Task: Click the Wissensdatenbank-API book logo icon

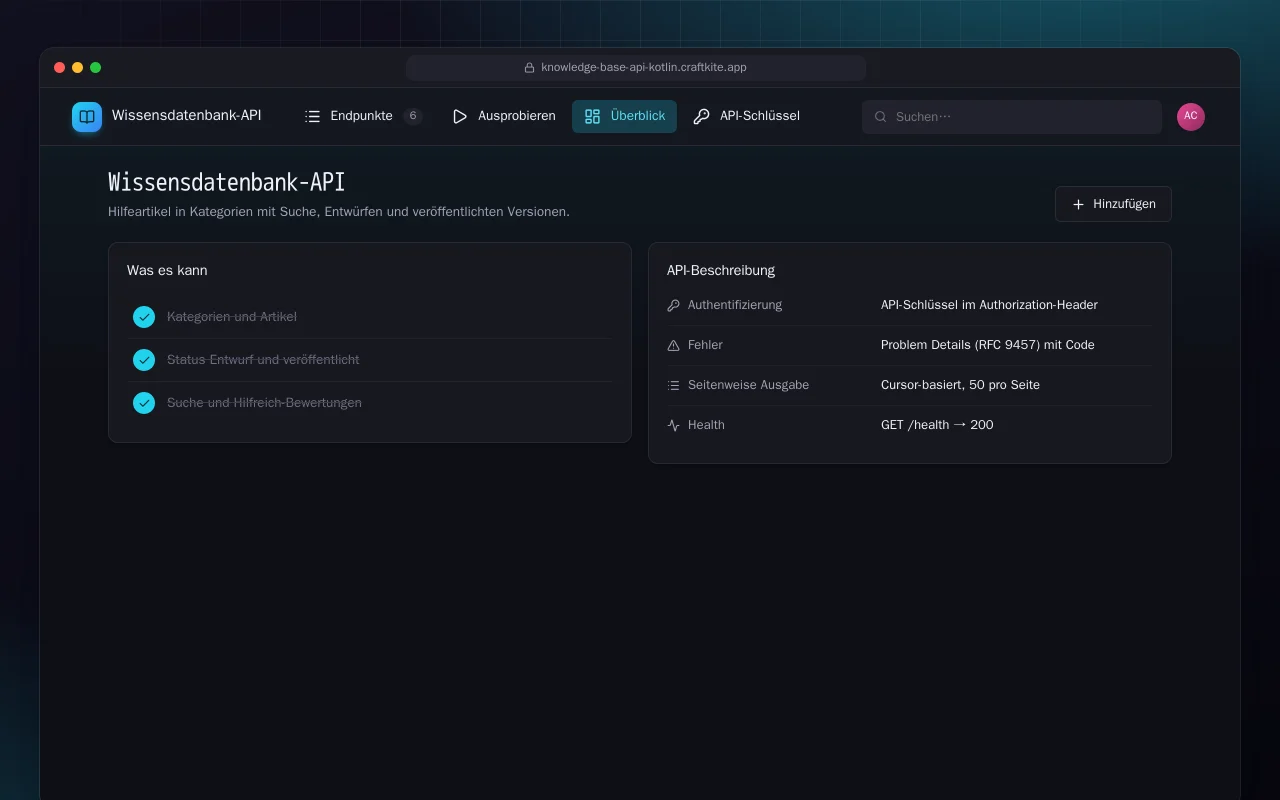Action: pyautogui.click(x=87, y=117)
